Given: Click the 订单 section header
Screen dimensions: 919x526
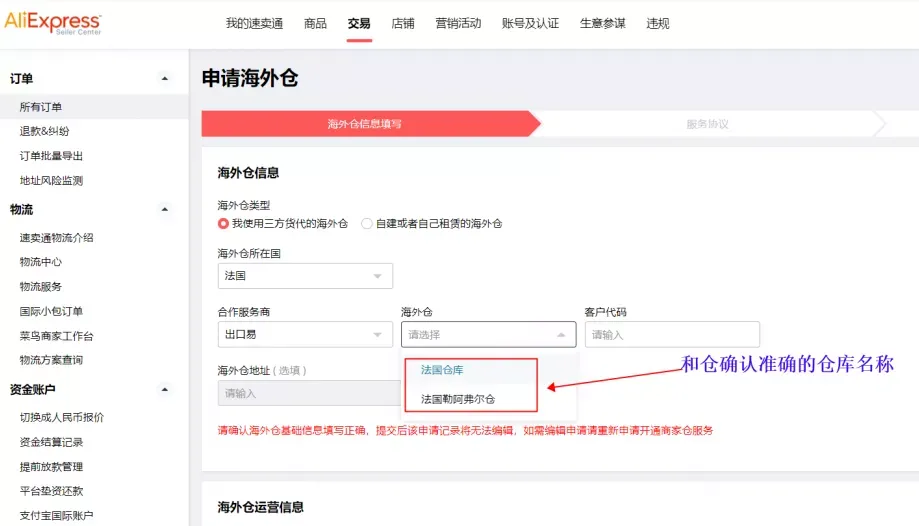Looking at the screenshot, I should [22, 79].
